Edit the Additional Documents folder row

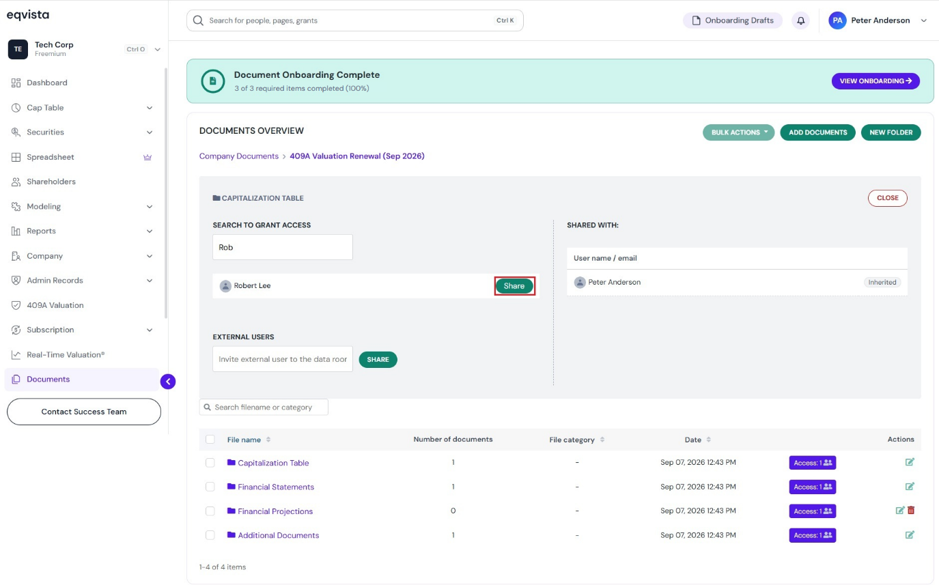pyautogui.click(x=910, y=535)
